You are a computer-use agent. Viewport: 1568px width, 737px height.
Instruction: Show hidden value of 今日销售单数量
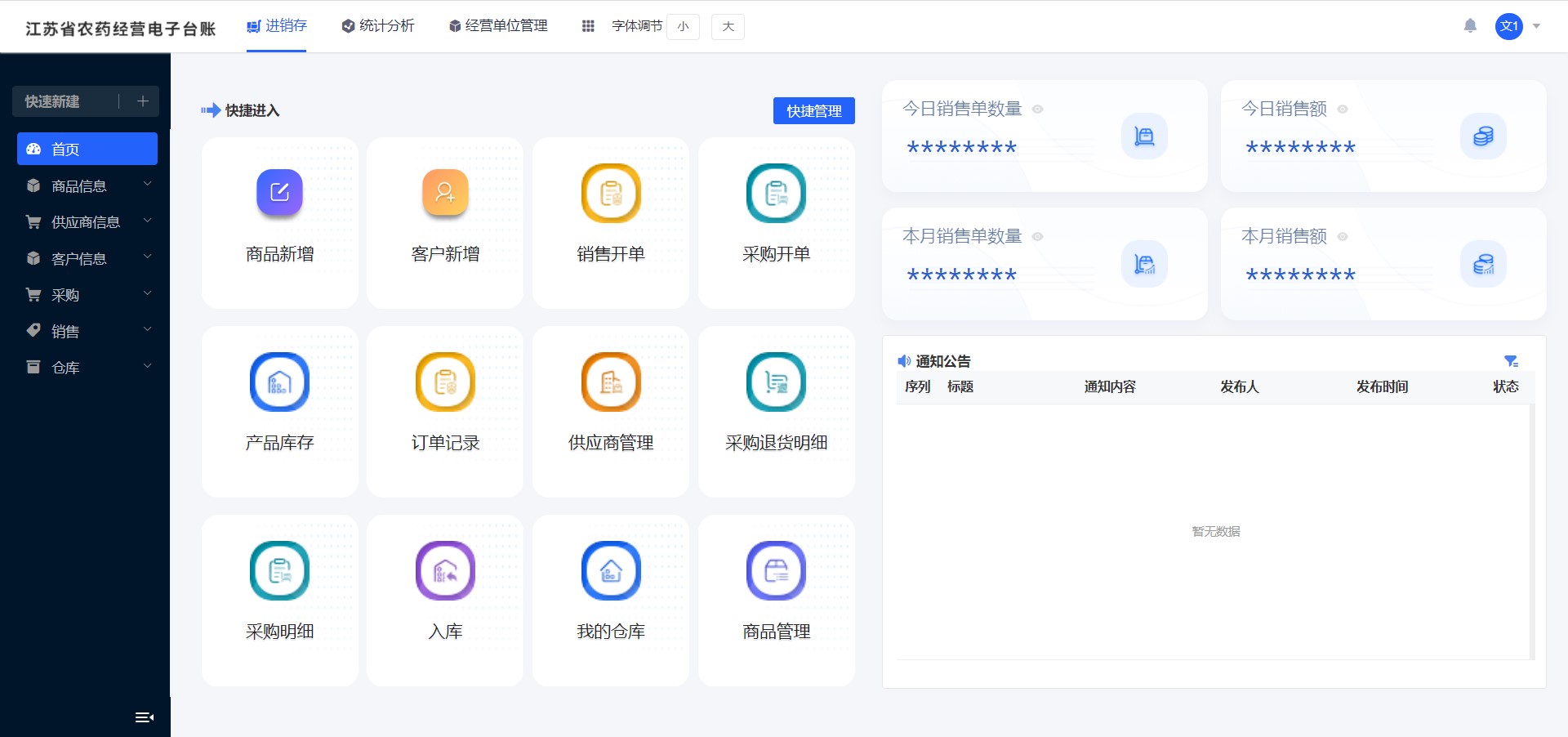(1038, 109)
